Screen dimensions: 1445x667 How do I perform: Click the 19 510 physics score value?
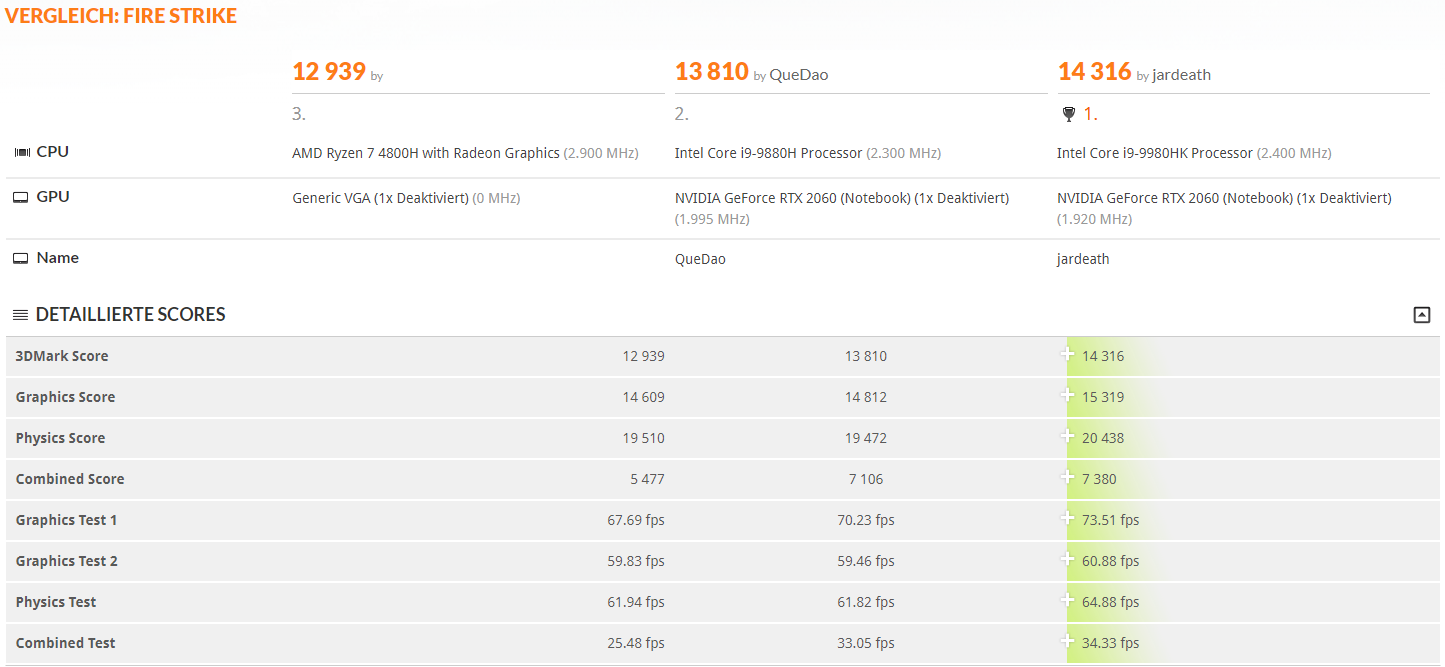[x=643, y=438]
